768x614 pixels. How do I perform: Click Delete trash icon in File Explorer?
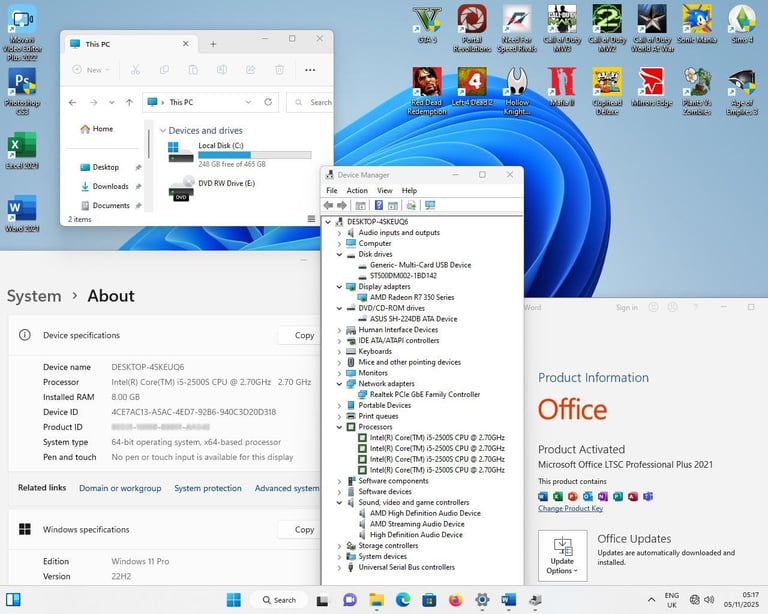pos(280,70)
